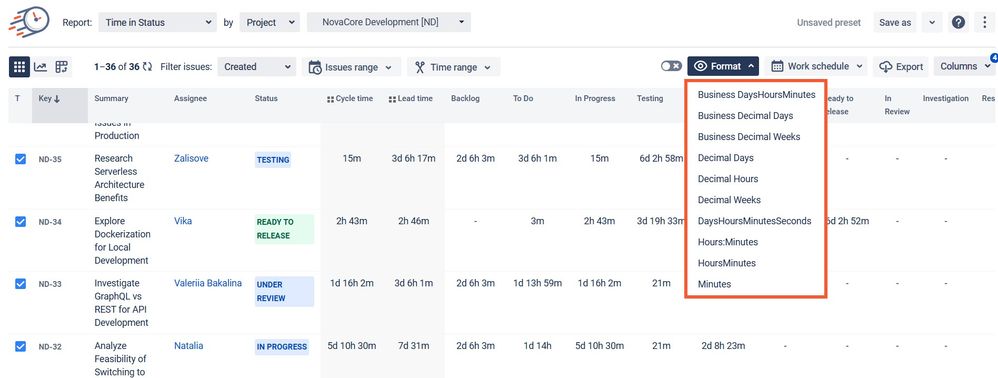This screenshot has height=378, width=998.
Task: Open the Report Time in Status dropdown
Action: tap(158, 22)
